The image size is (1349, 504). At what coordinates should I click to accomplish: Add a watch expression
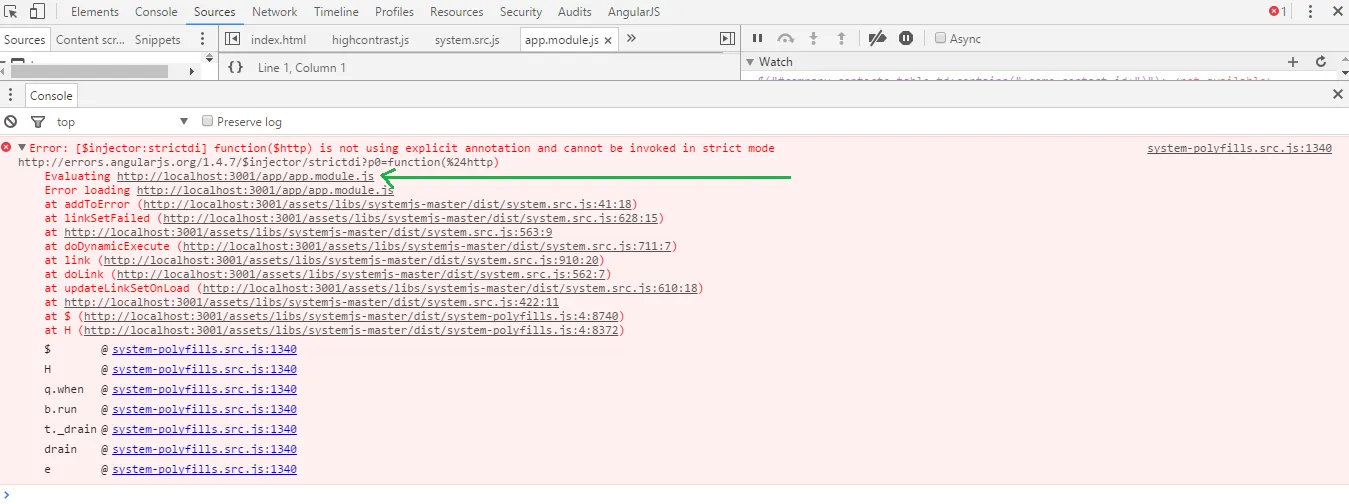pyautogui.click(x=1293, y=62)
